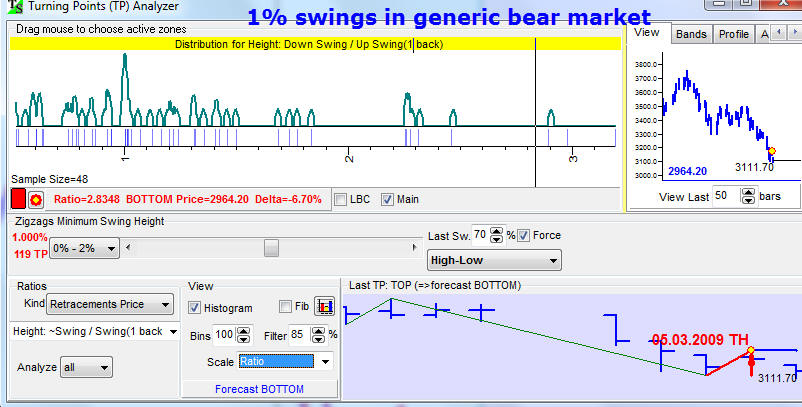Click the Bins spinner arrows
Screen dimensions: 802x407
(x=244, y=335)
